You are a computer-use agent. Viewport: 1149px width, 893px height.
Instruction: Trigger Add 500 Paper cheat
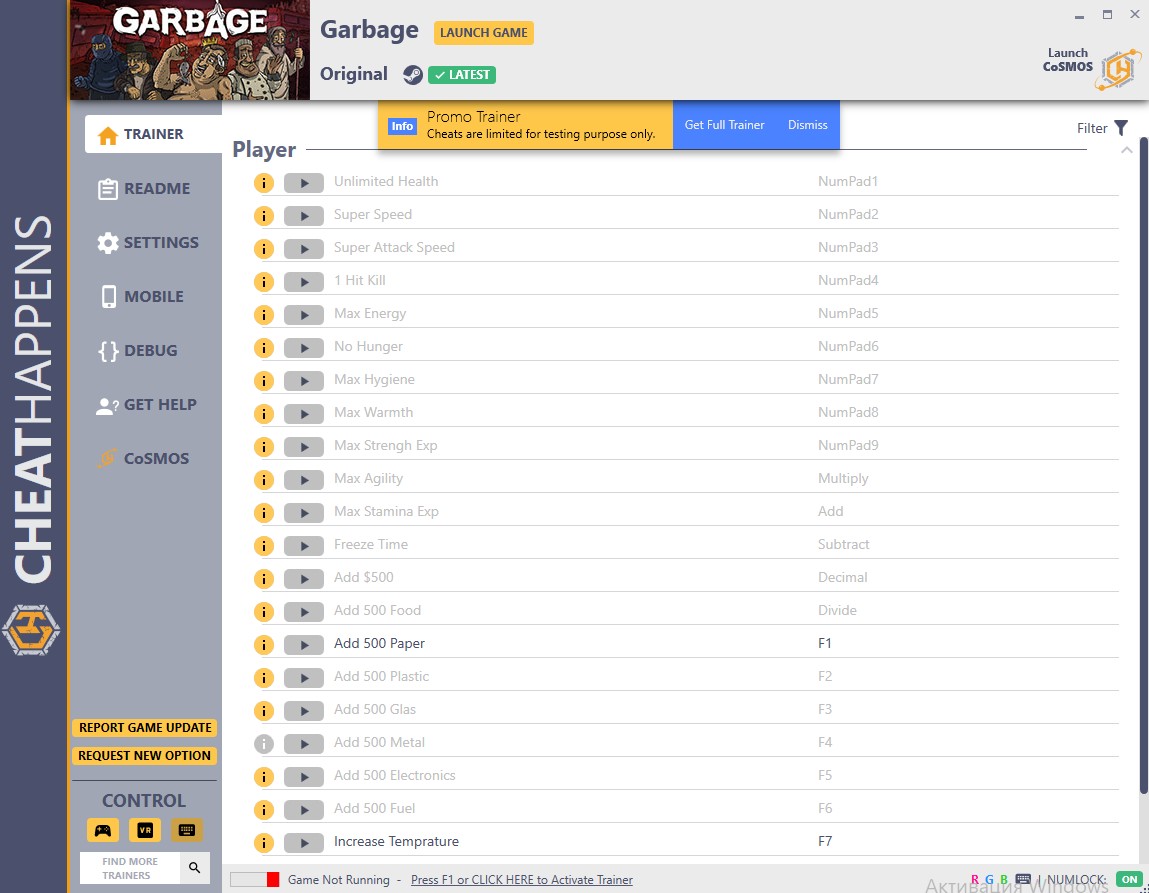pyautogui.click(x=304, y=645)
